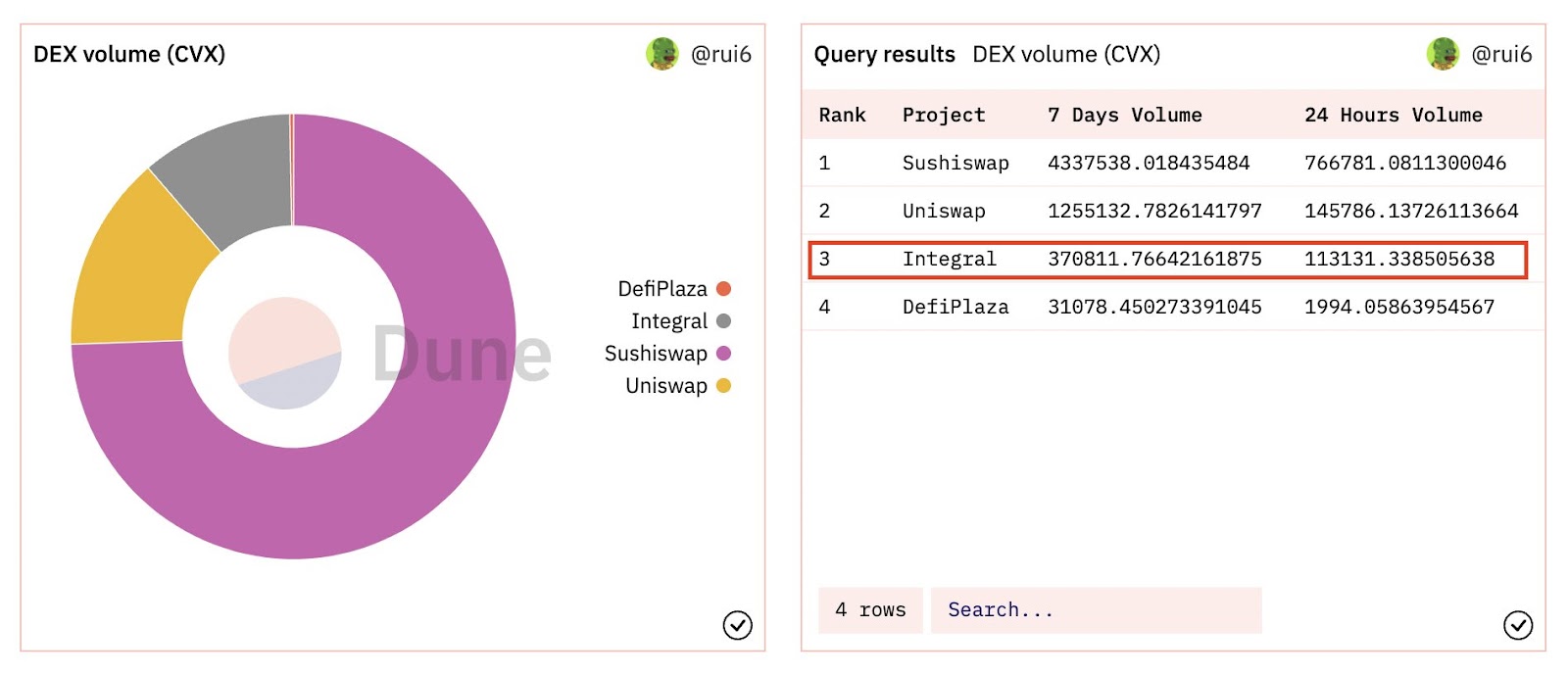Click the avatar icon in the chart panel
1568x675 pixels.
[662, 54]
